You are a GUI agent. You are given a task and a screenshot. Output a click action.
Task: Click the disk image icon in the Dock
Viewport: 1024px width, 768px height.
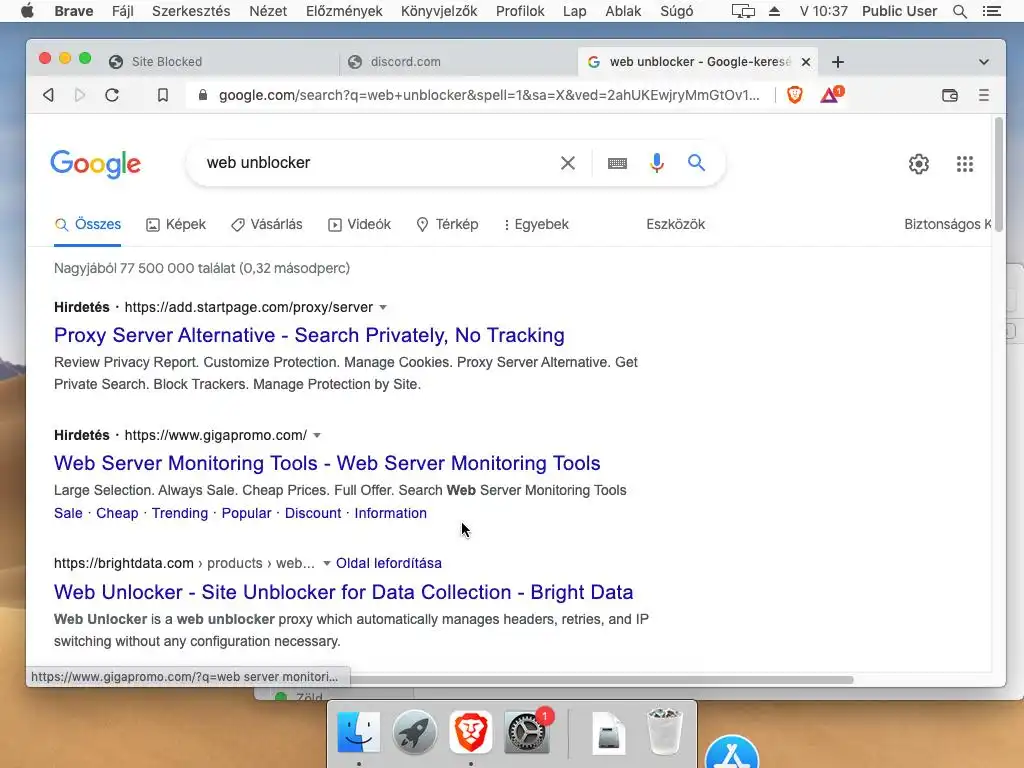click(609, 732)
